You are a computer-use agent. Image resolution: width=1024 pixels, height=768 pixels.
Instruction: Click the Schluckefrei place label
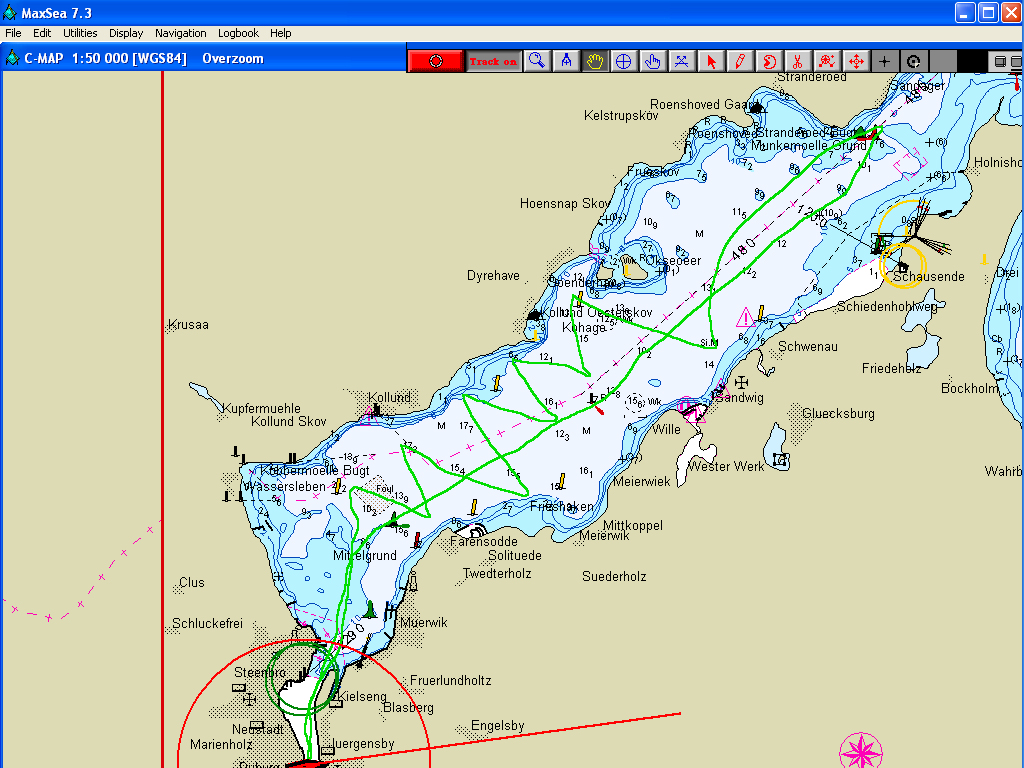pyautogui.click(x=207, y=624)
